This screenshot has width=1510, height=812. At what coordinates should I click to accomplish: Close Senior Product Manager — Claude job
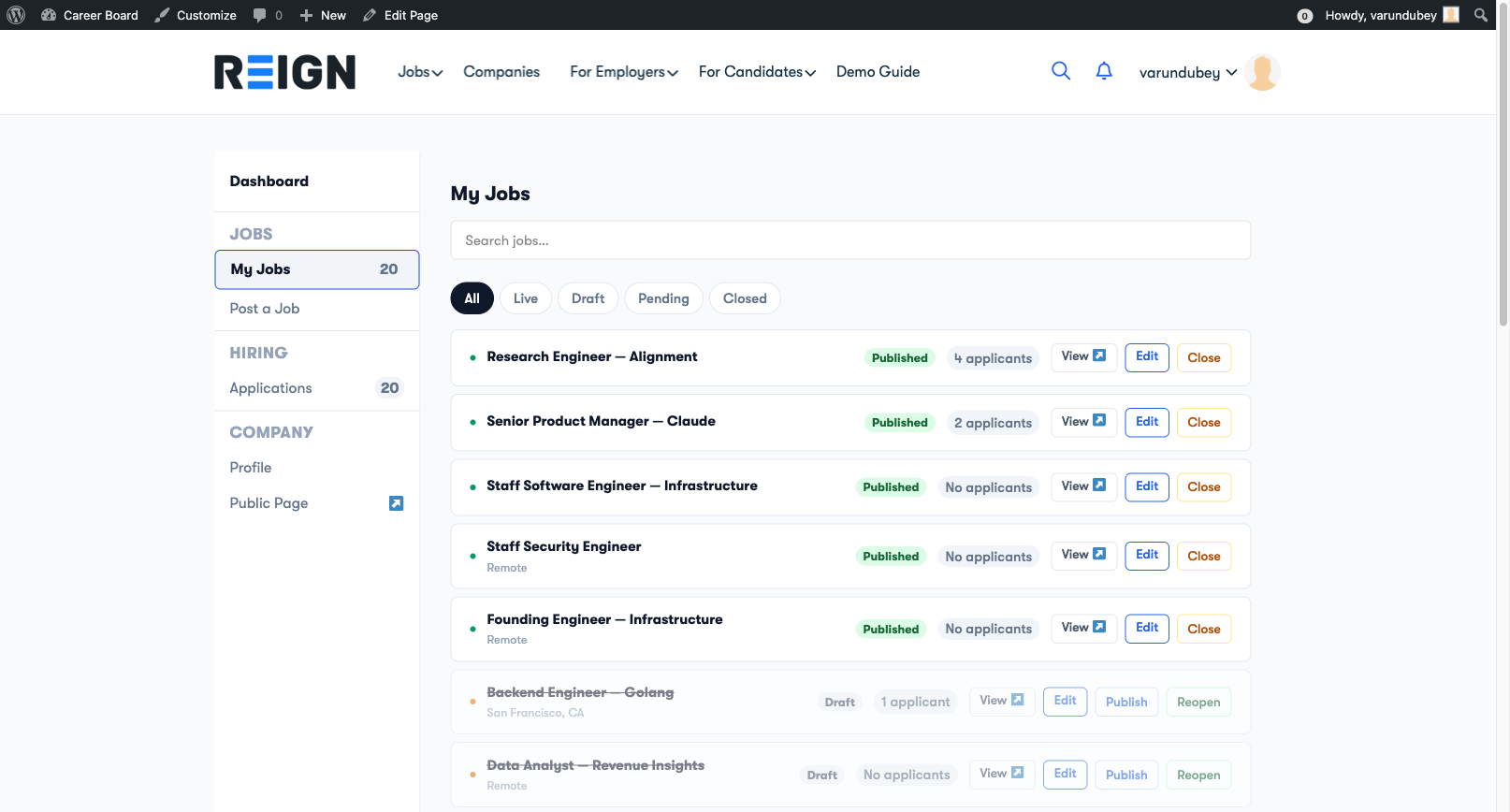[1204, 423]
